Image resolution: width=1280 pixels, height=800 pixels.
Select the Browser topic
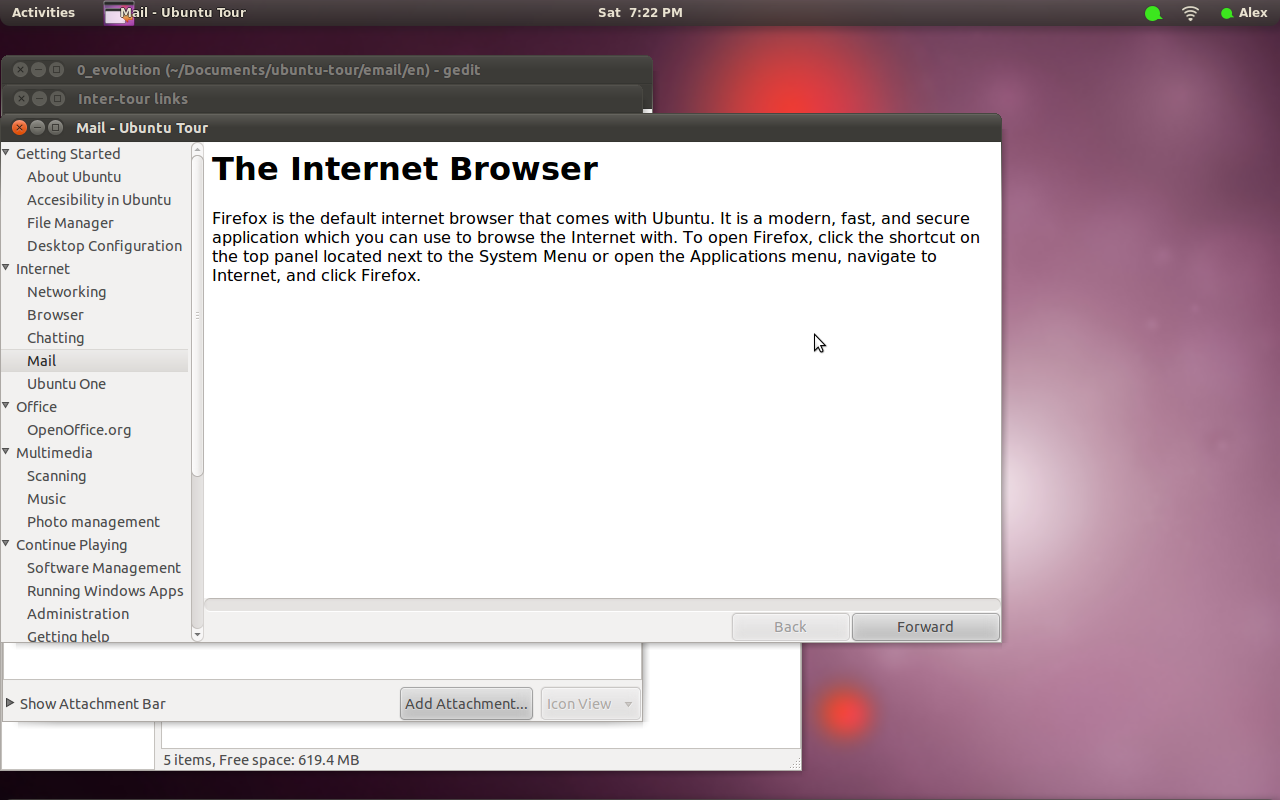click(55, 315)
